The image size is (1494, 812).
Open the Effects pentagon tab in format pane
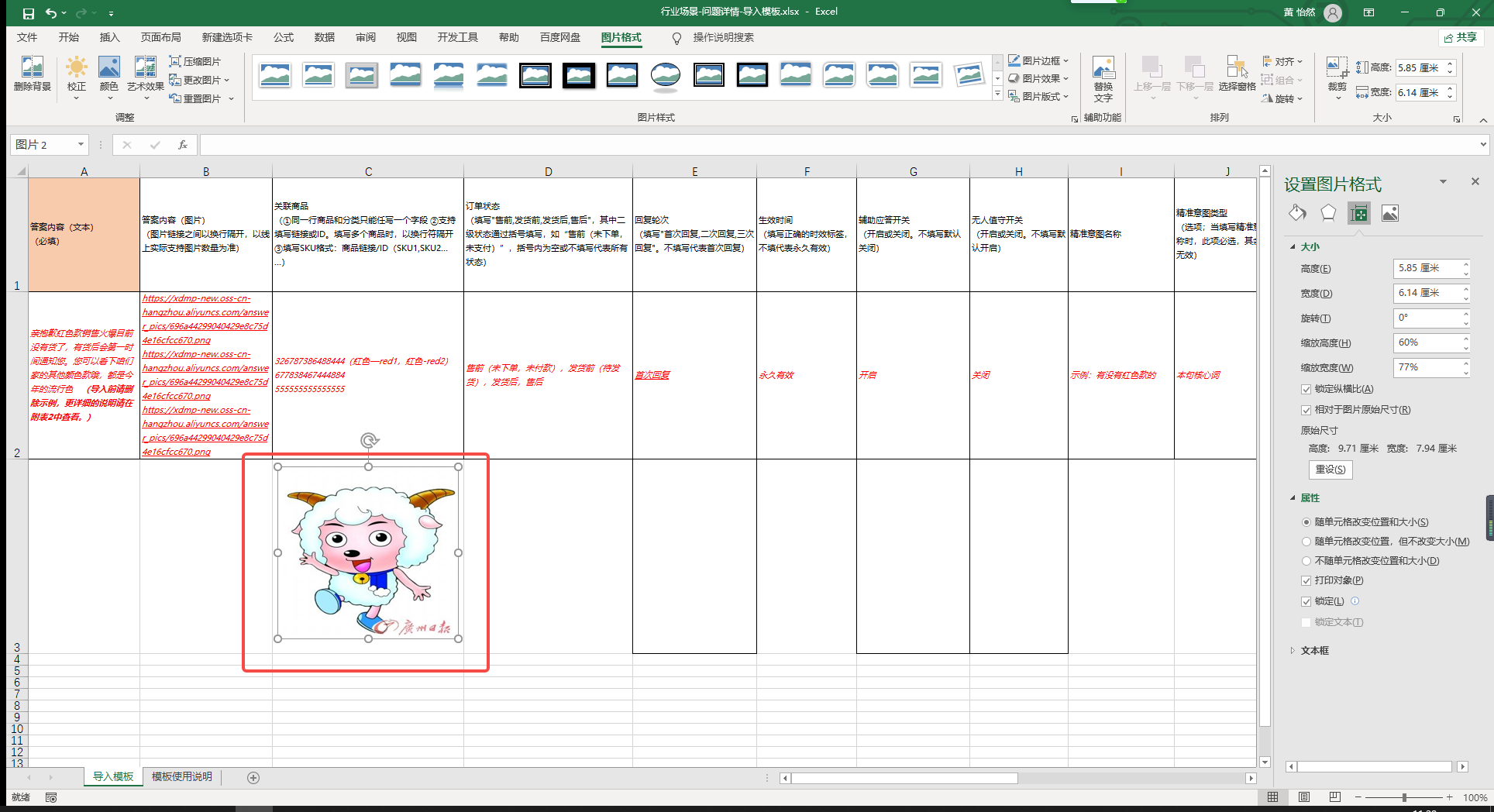(x=1328, y=213)
